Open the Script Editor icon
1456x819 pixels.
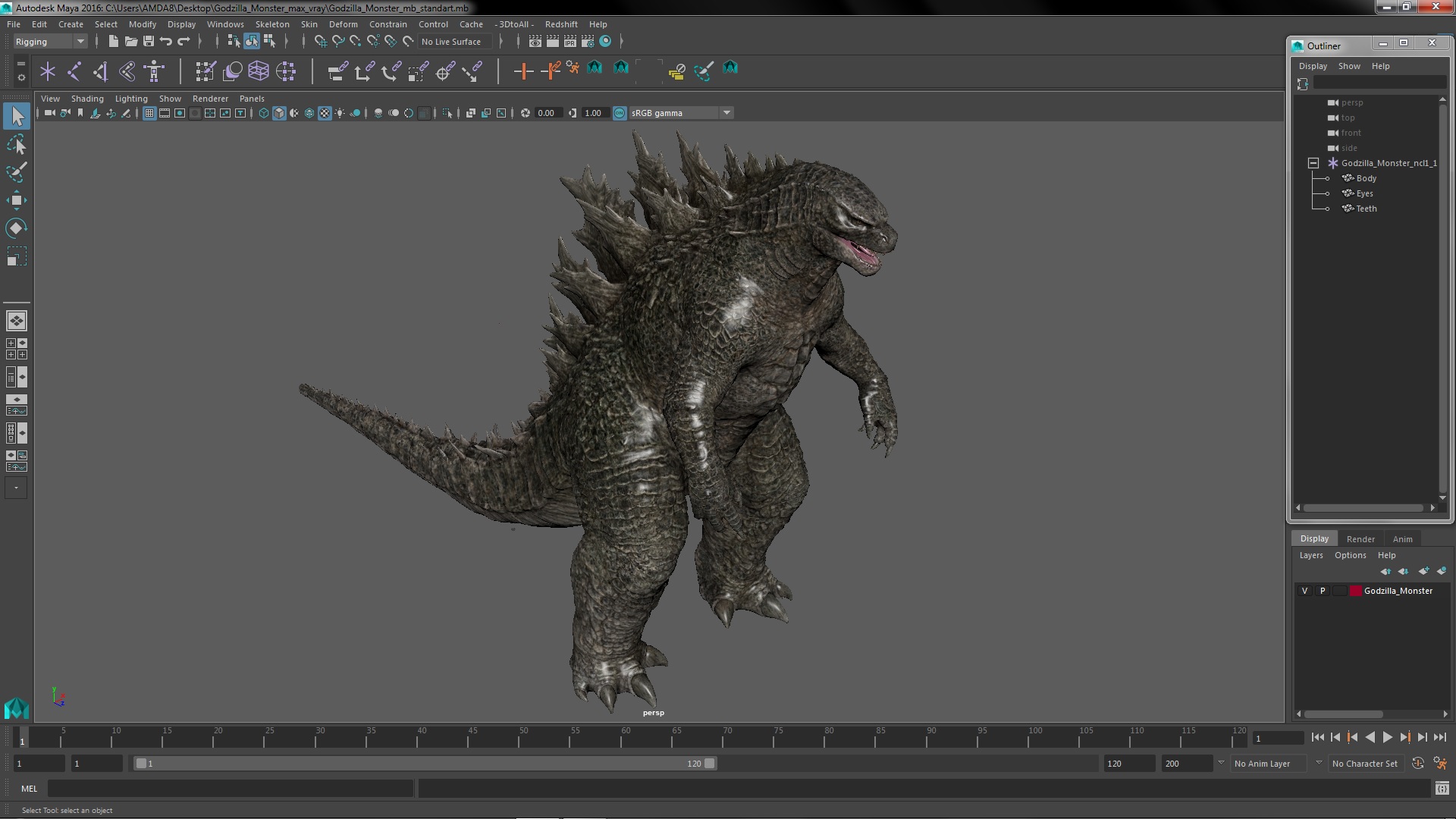1442,789
